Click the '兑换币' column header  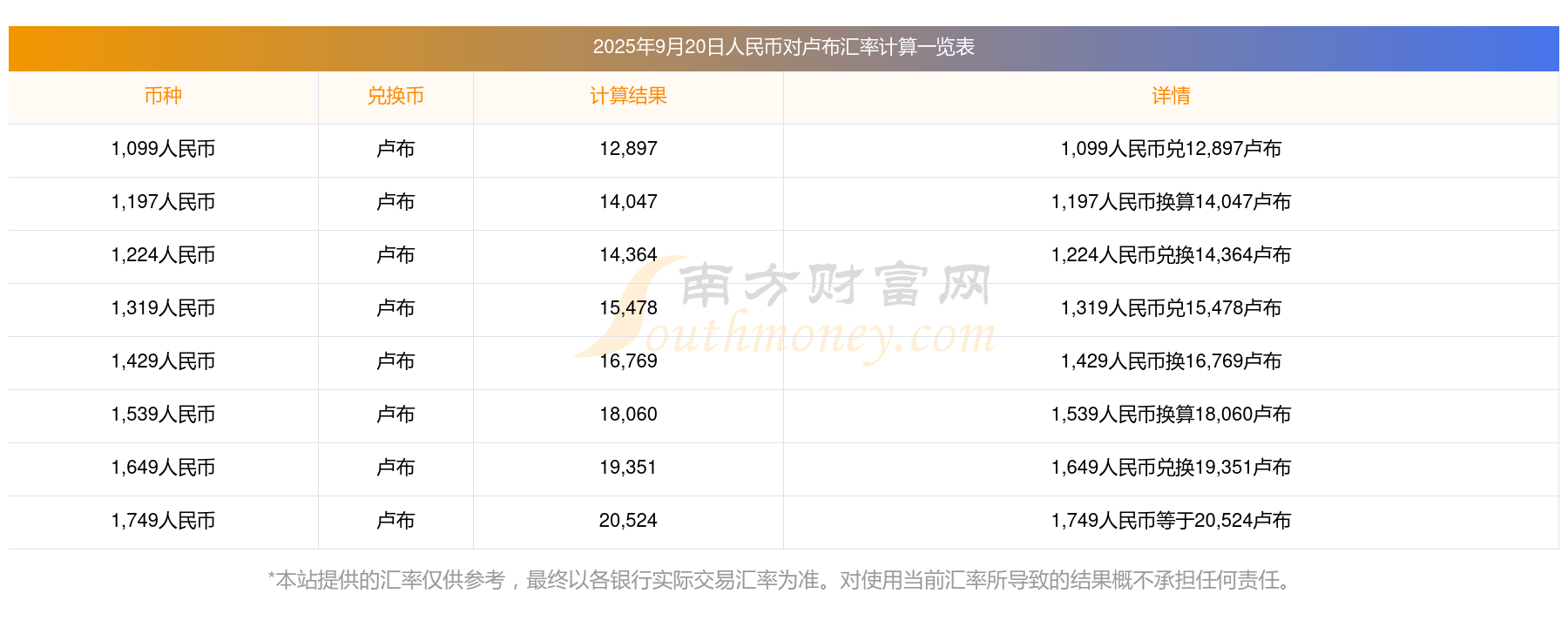[395, 96]
